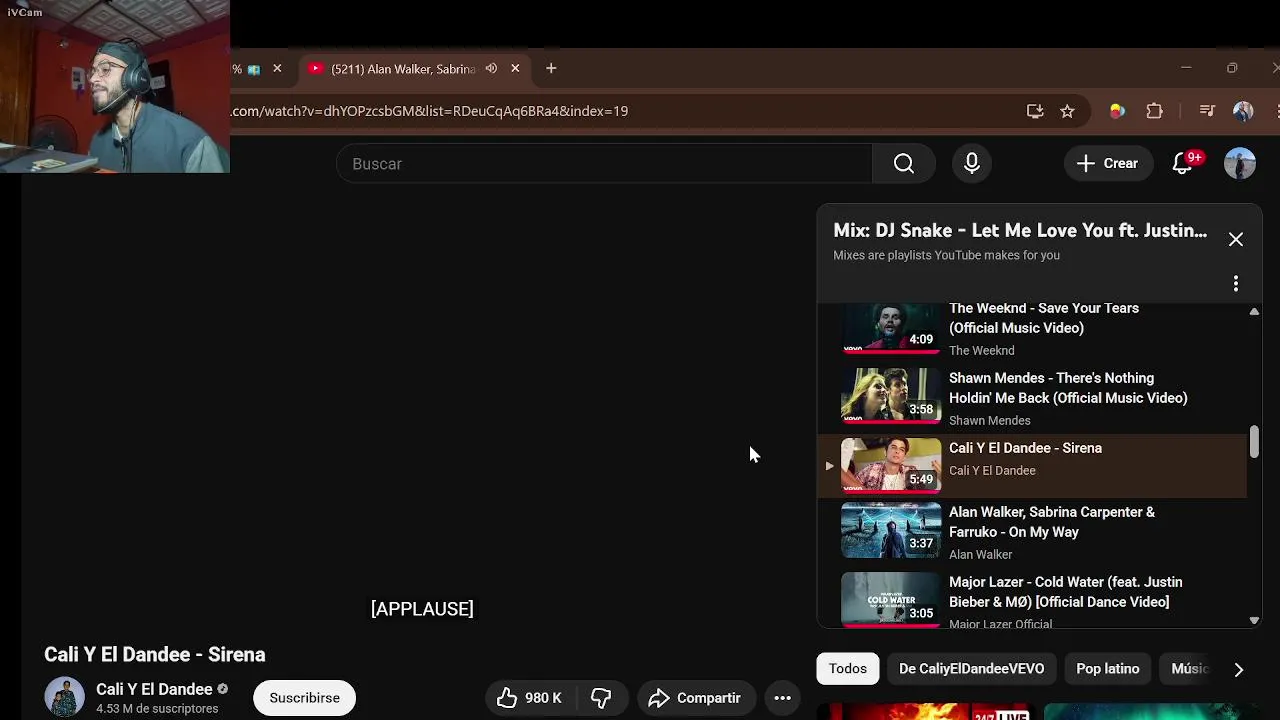Open notifications bell with 9+ badge
Viewport: 1280px width, 720px height.
coord(1183,164)
